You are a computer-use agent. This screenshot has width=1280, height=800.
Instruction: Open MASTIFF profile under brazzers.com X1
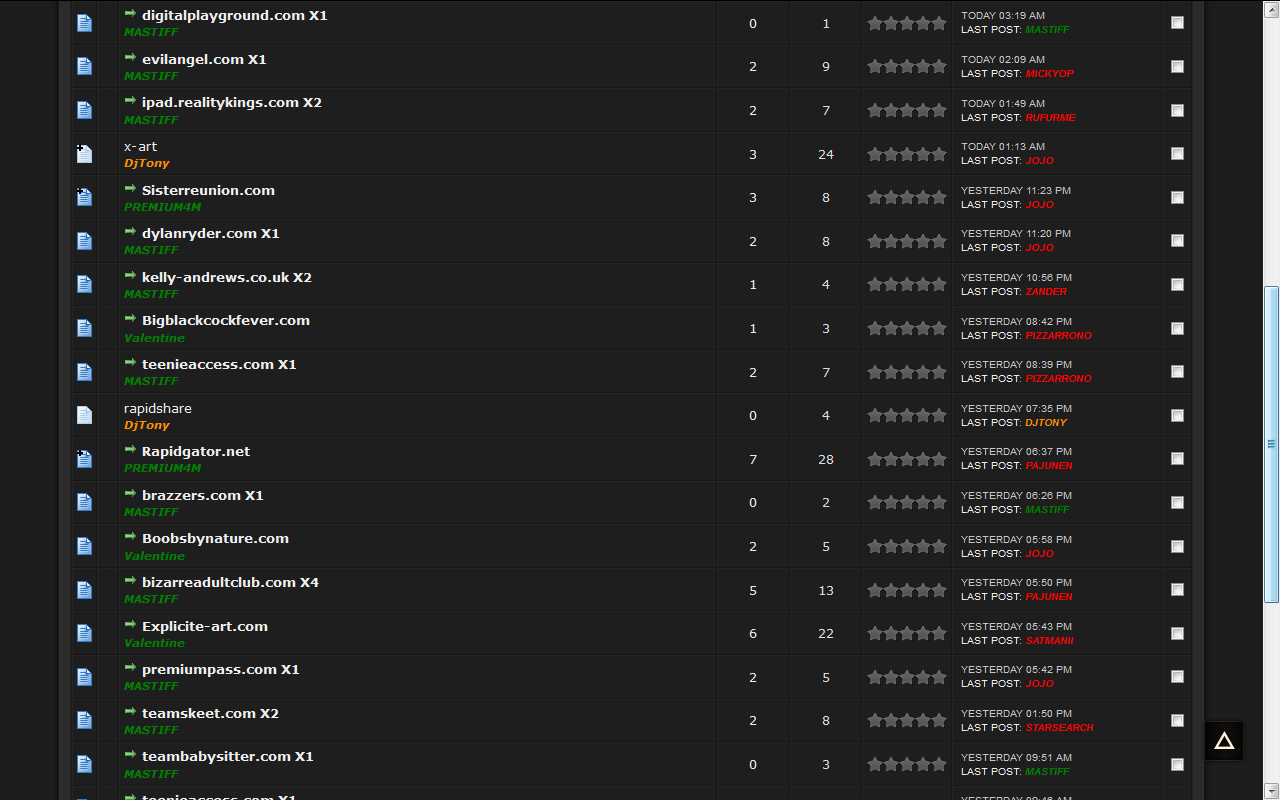coord(151,512)
